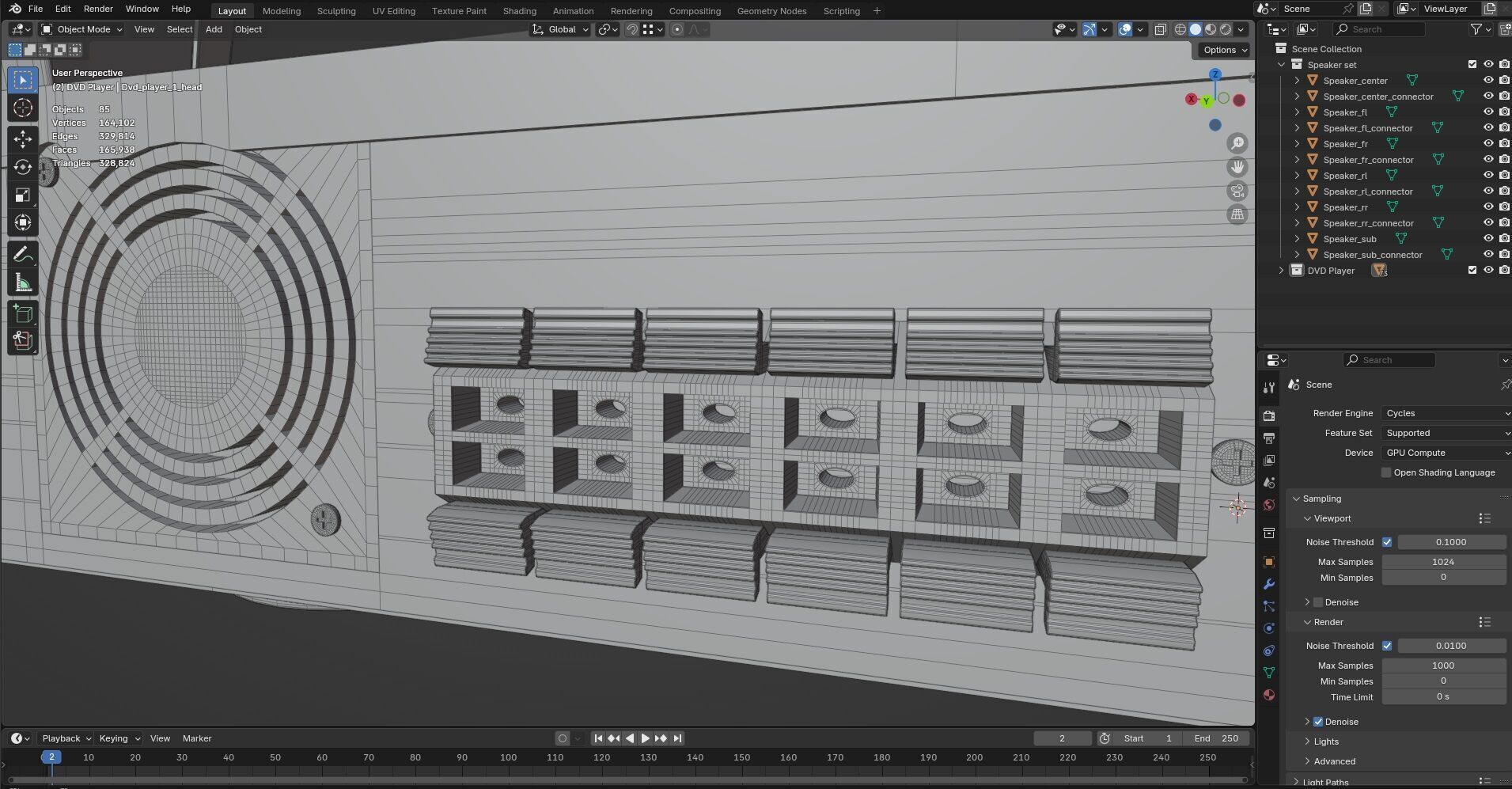Uncheck the Viewport Noise Threshold checkbox

pyautogui.click(x=1387, y=542)
